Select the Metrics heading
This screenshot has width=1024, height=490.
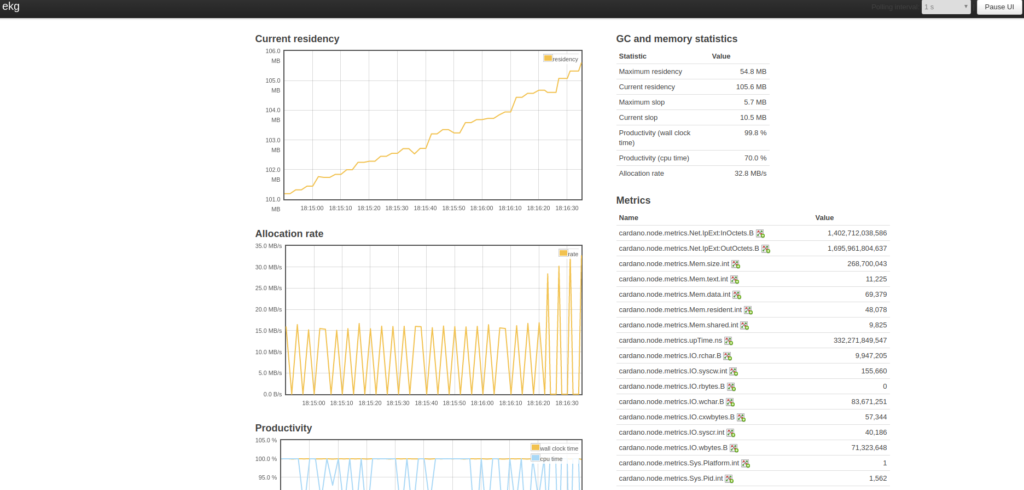point(633,200)
